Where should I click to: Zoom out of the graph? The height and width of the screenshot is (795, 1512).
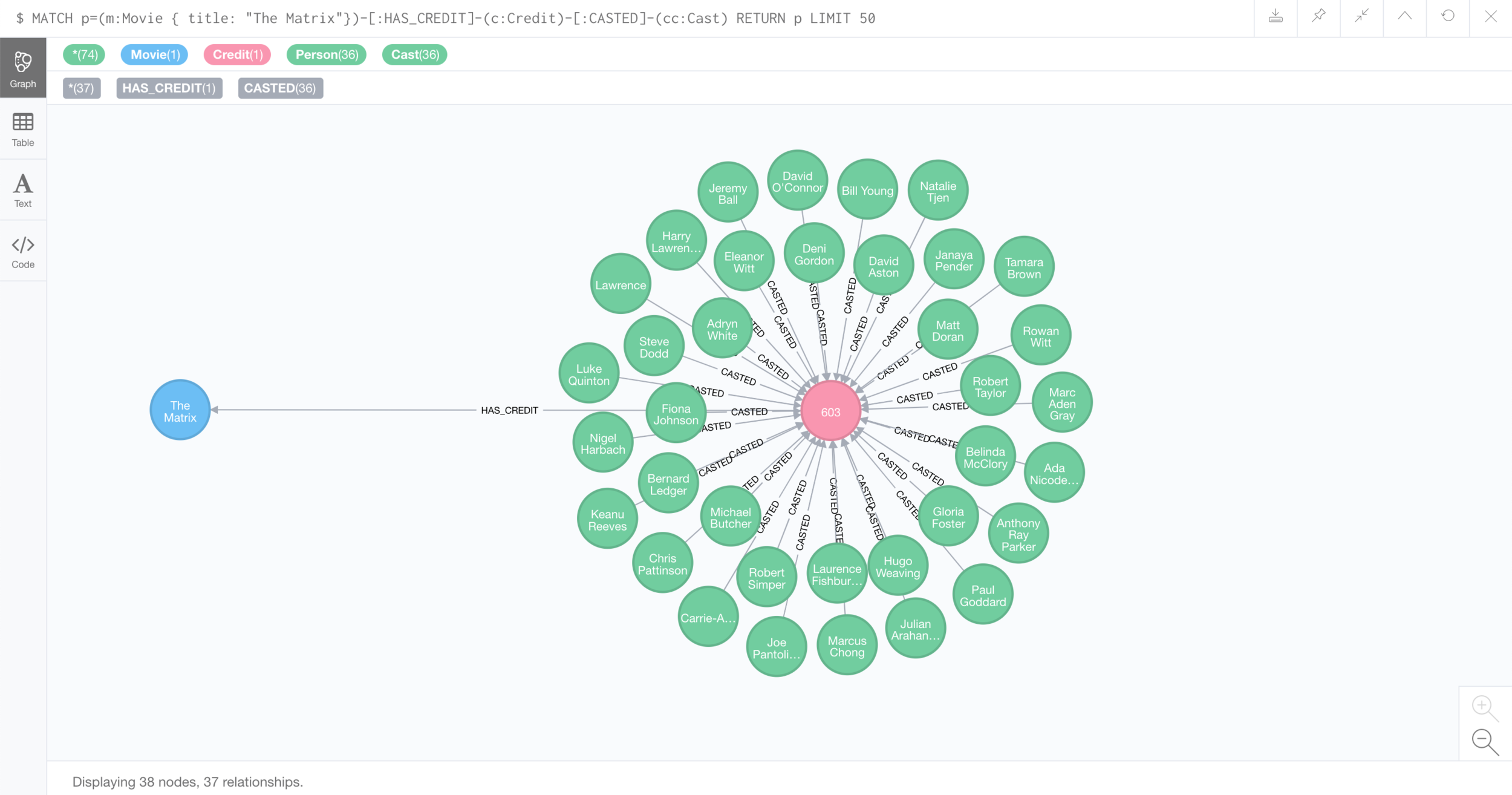coord(1485,742)
